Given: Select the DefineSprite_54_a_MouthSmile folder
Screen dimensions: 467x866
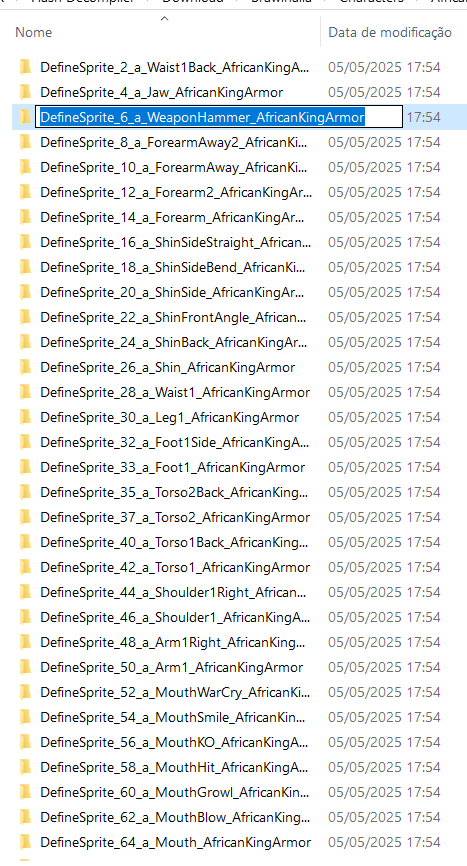Looking at the screenshot, I should click(x=173, y=717).
